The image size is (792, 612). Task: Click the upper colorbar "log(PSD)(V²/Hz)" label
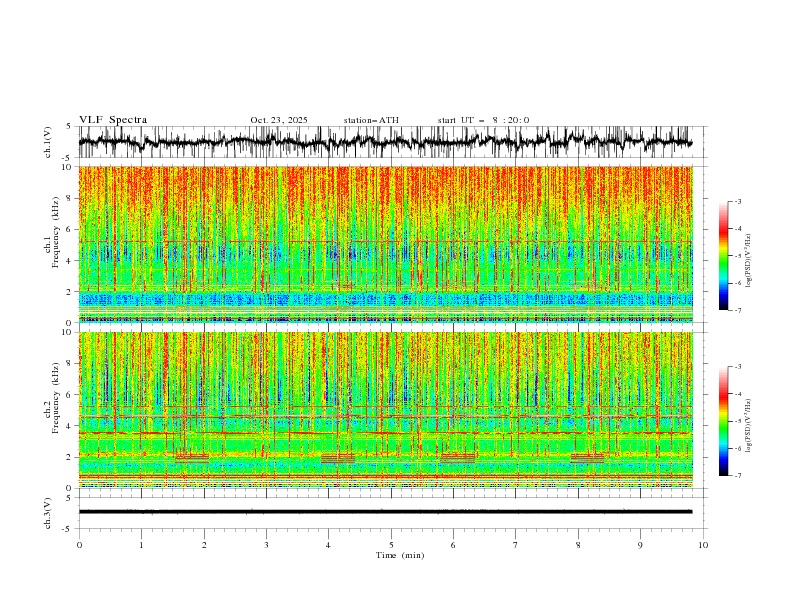click(749, 261)
